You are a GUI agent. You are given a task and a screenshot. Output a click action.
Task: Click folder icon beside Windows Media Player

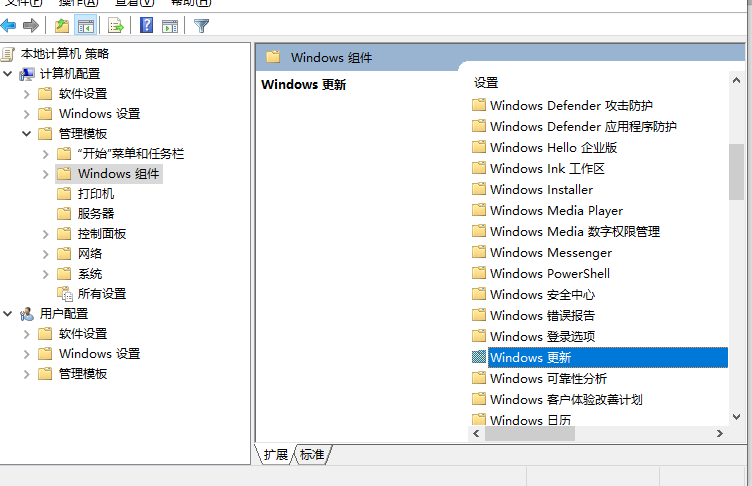pyautogui.click(x=479, y=210)
